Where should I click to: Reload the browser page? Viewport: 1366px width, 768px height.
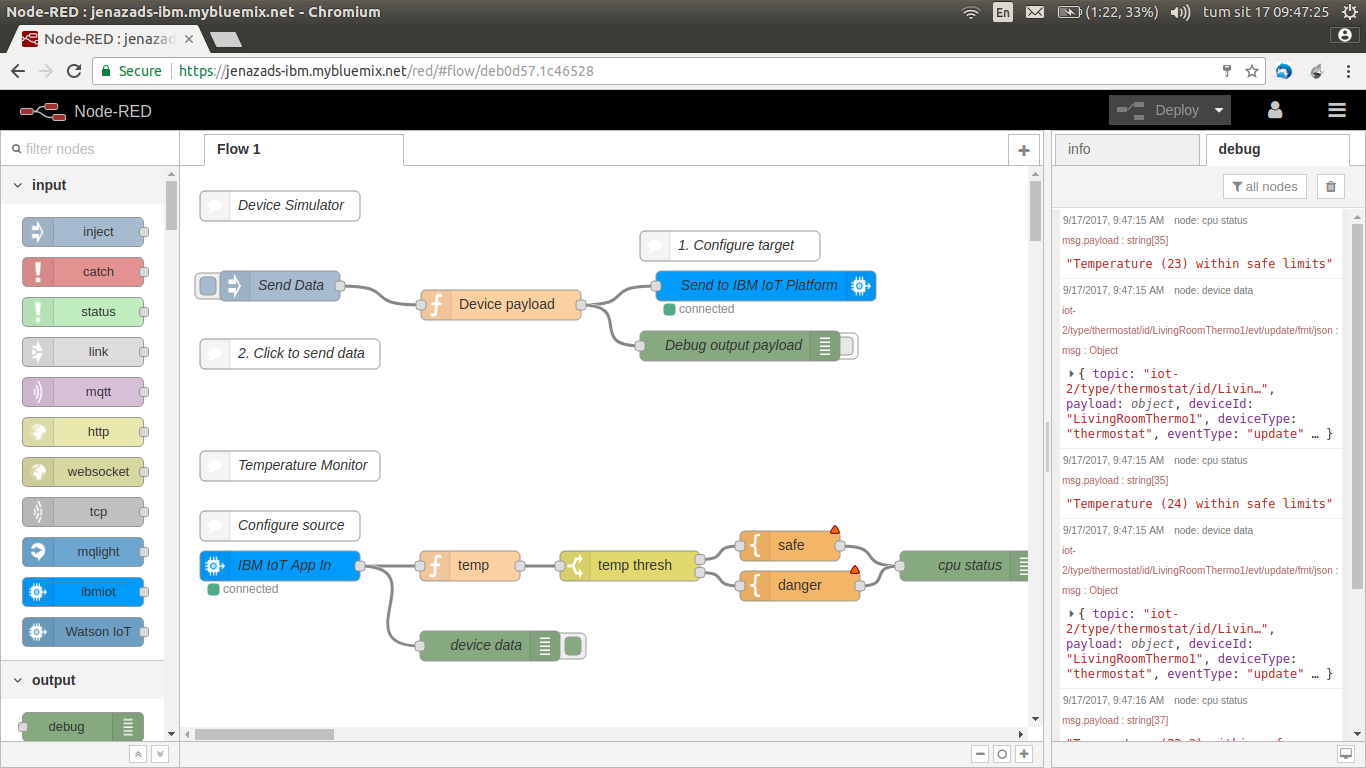point(73,71)
